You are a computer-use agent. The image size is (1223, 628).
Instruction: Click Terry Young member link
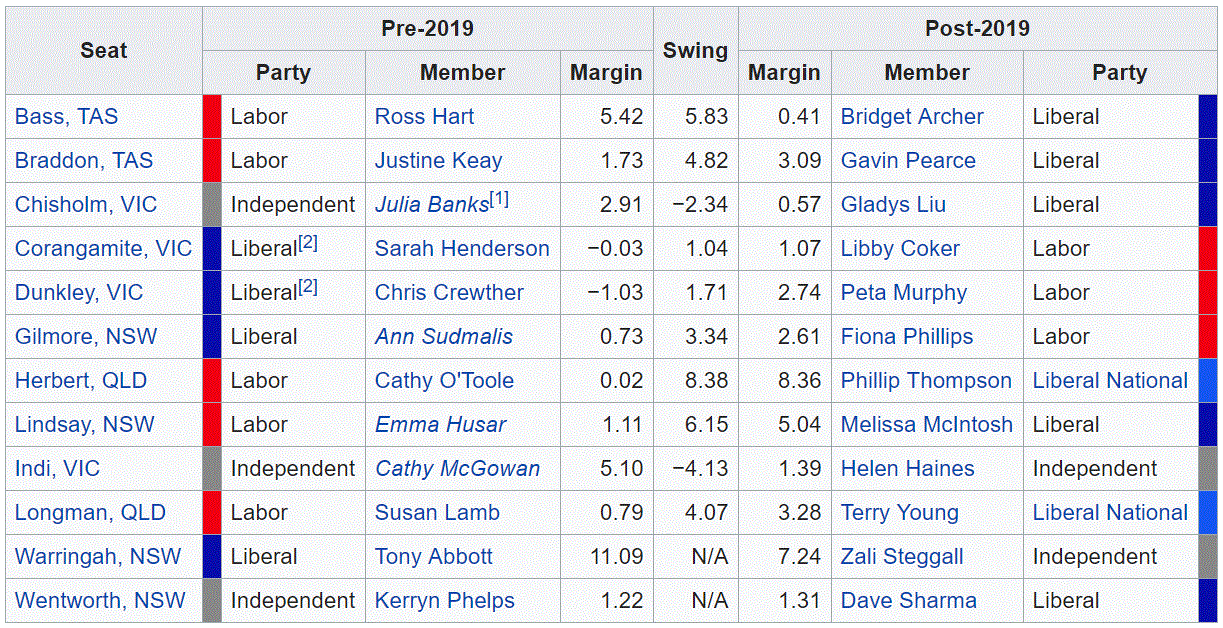click(899, 513)
